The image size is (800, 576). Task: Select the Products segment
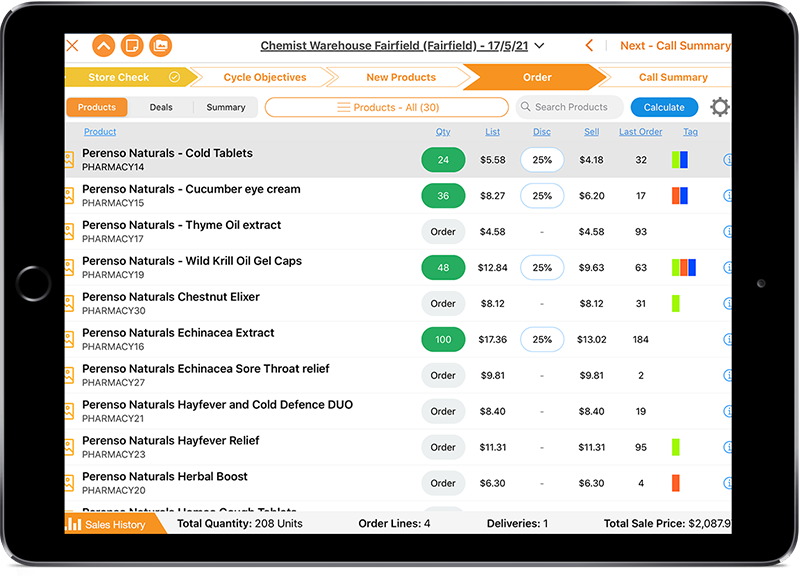pos(97,108)
